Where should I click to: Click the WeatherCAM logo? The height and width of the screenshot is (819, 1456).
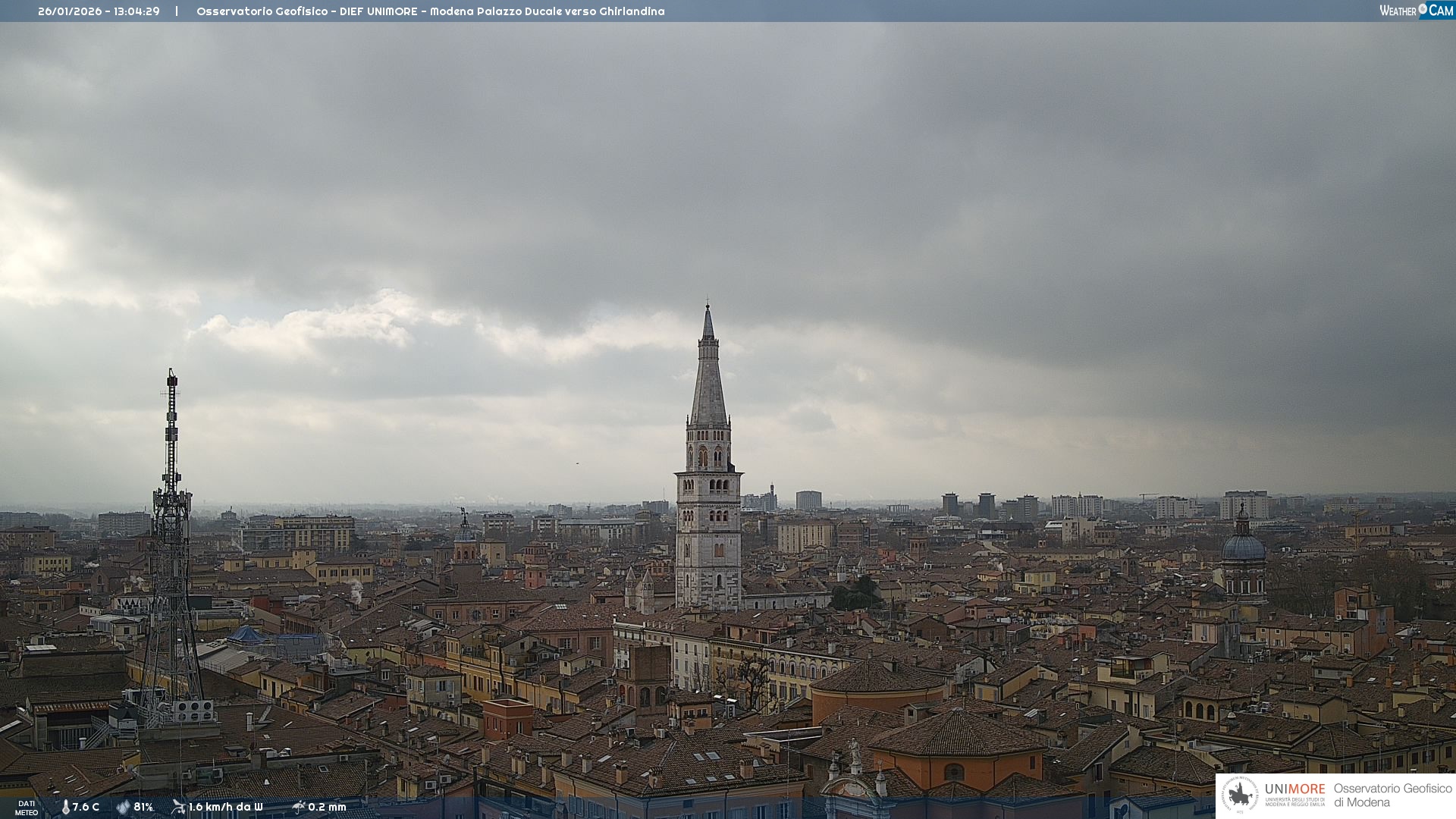click(1416, 11)
